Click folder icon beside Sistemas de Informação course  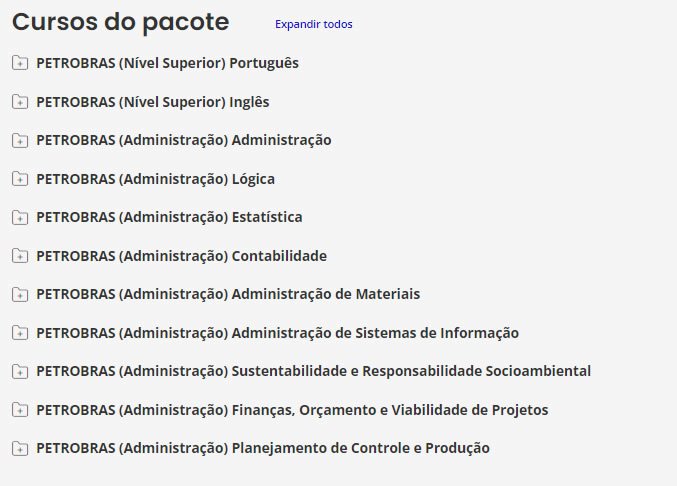(x=19, y=333)
